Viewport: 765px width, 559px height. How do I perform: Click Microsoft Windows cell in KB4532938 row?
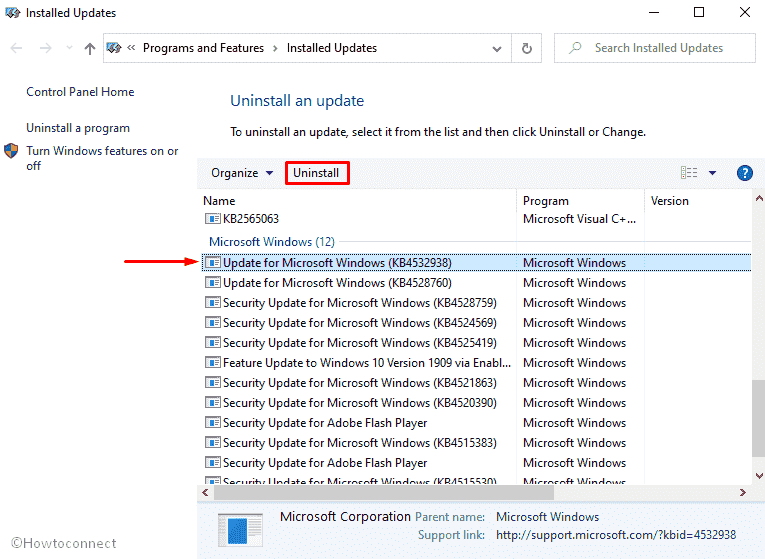tap(574, 263)
